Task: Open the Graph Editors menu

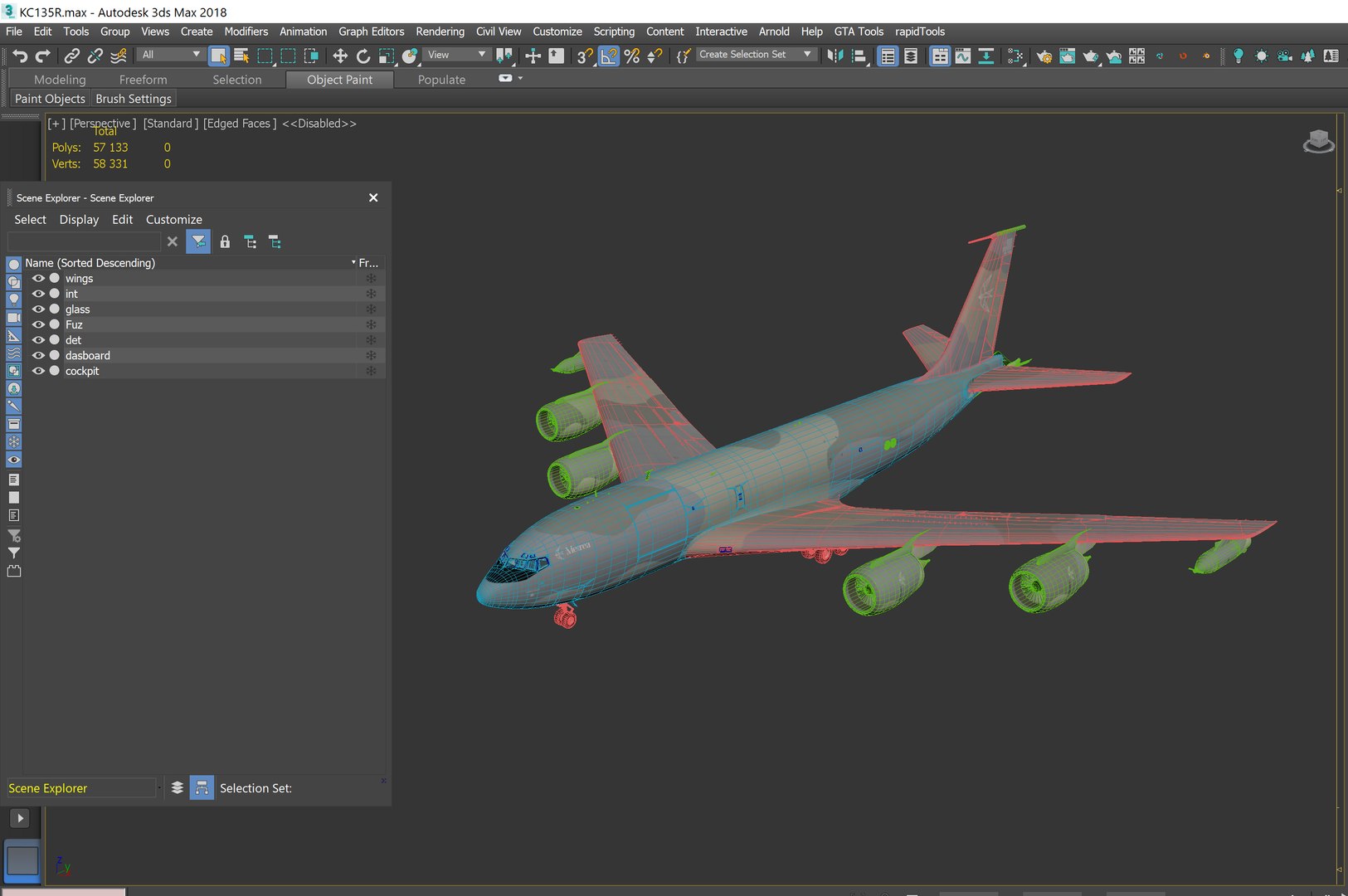Action: [372, 32]
